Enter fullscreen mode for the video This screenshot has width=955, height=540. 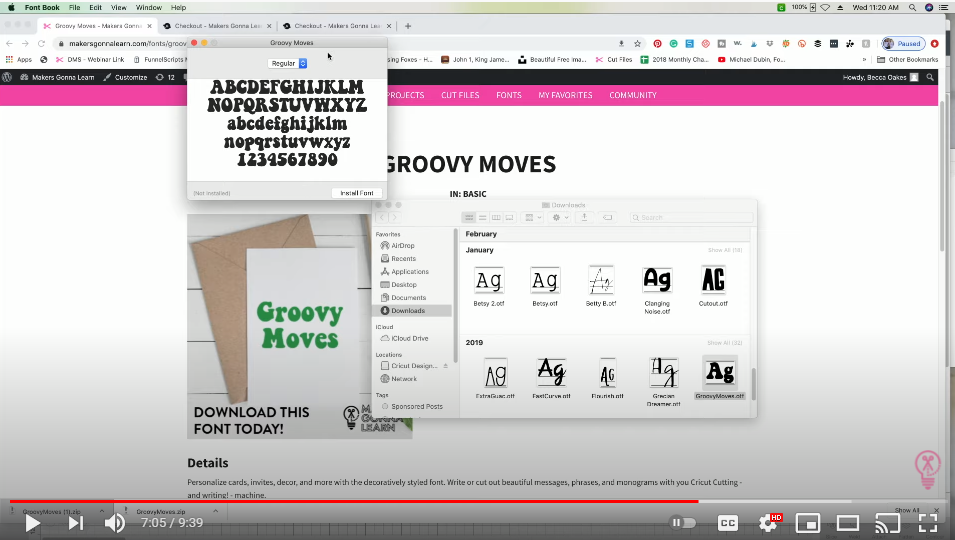[928, 523]
